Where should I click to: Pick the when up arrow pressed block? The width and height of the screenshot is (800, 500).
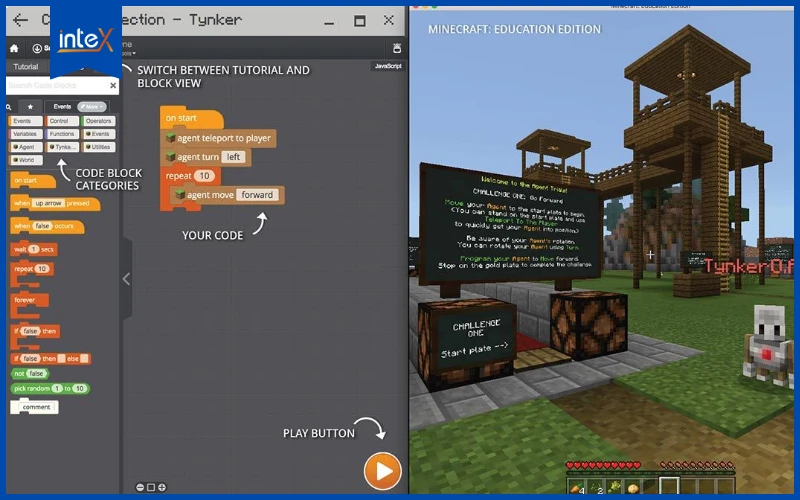(55, 203)
